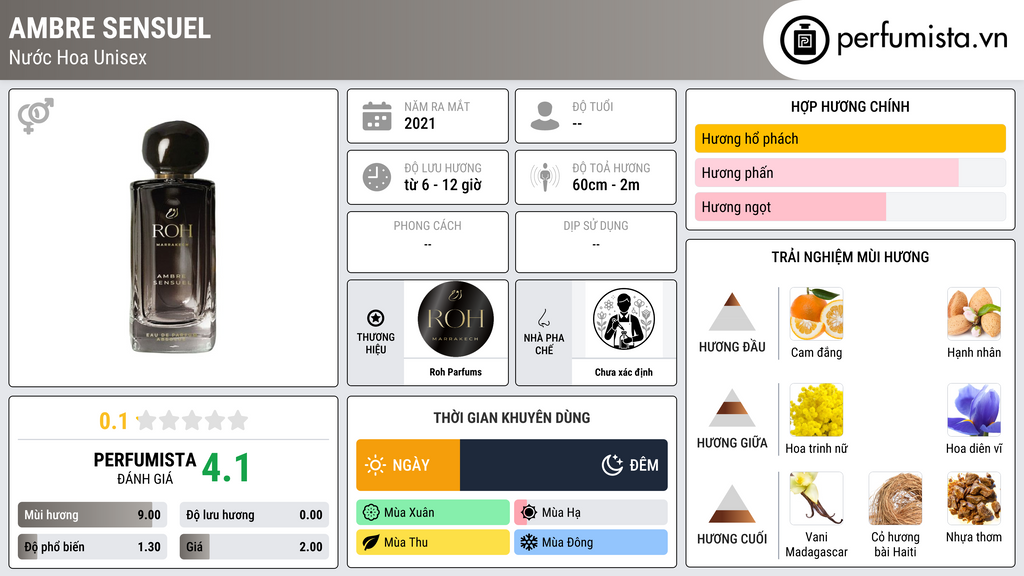1024x576 pixels.
Task: Click the nose icon above Nhà pha chế
Action: 543,318
